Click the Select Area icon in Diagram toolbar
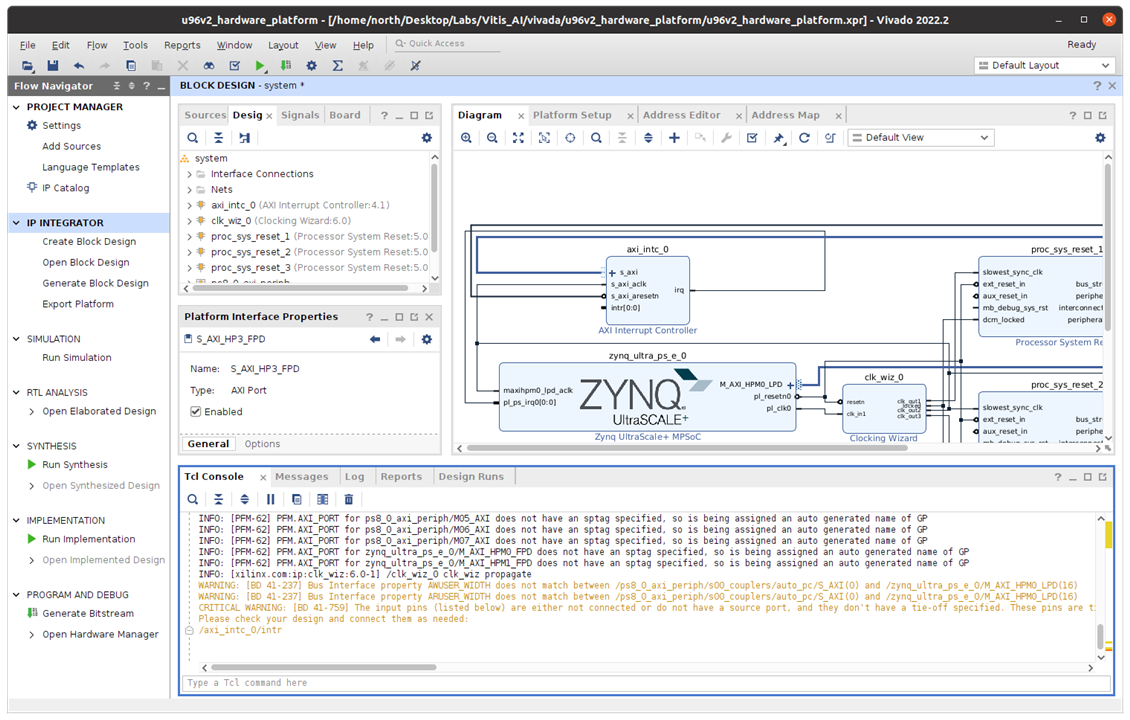Image resolution: width=1130 pixels, height=720 pixels. [x=544, y=138]
